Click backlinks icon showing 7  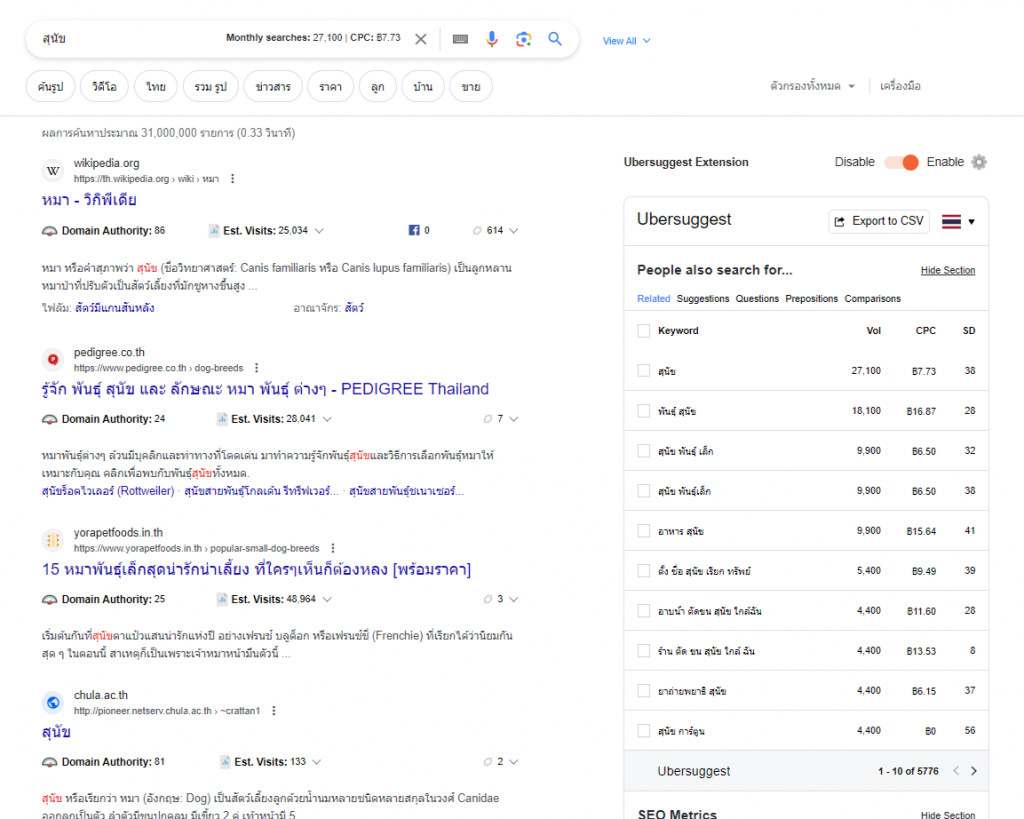click(x=487, y=419)
